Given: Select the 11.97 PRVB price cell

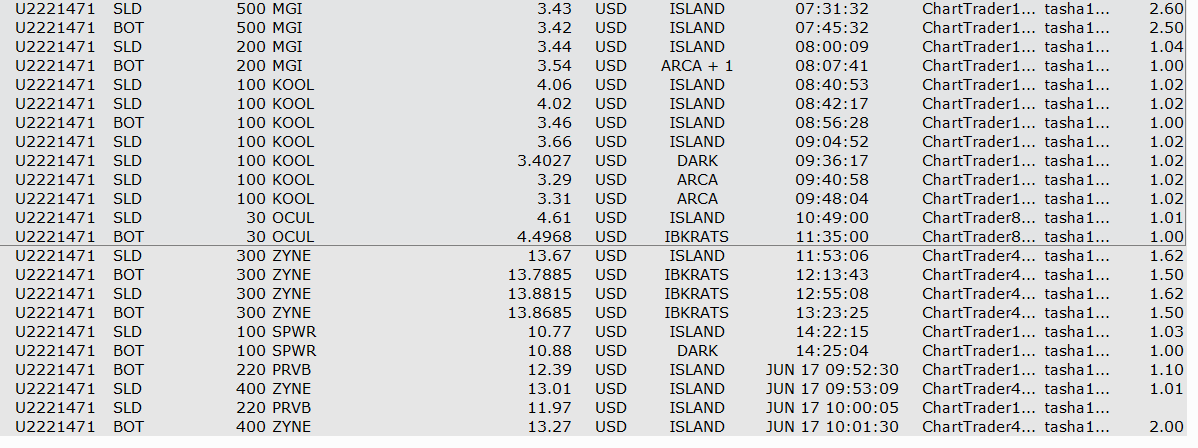Looking at the screenshot, I should tap(551, 408).
